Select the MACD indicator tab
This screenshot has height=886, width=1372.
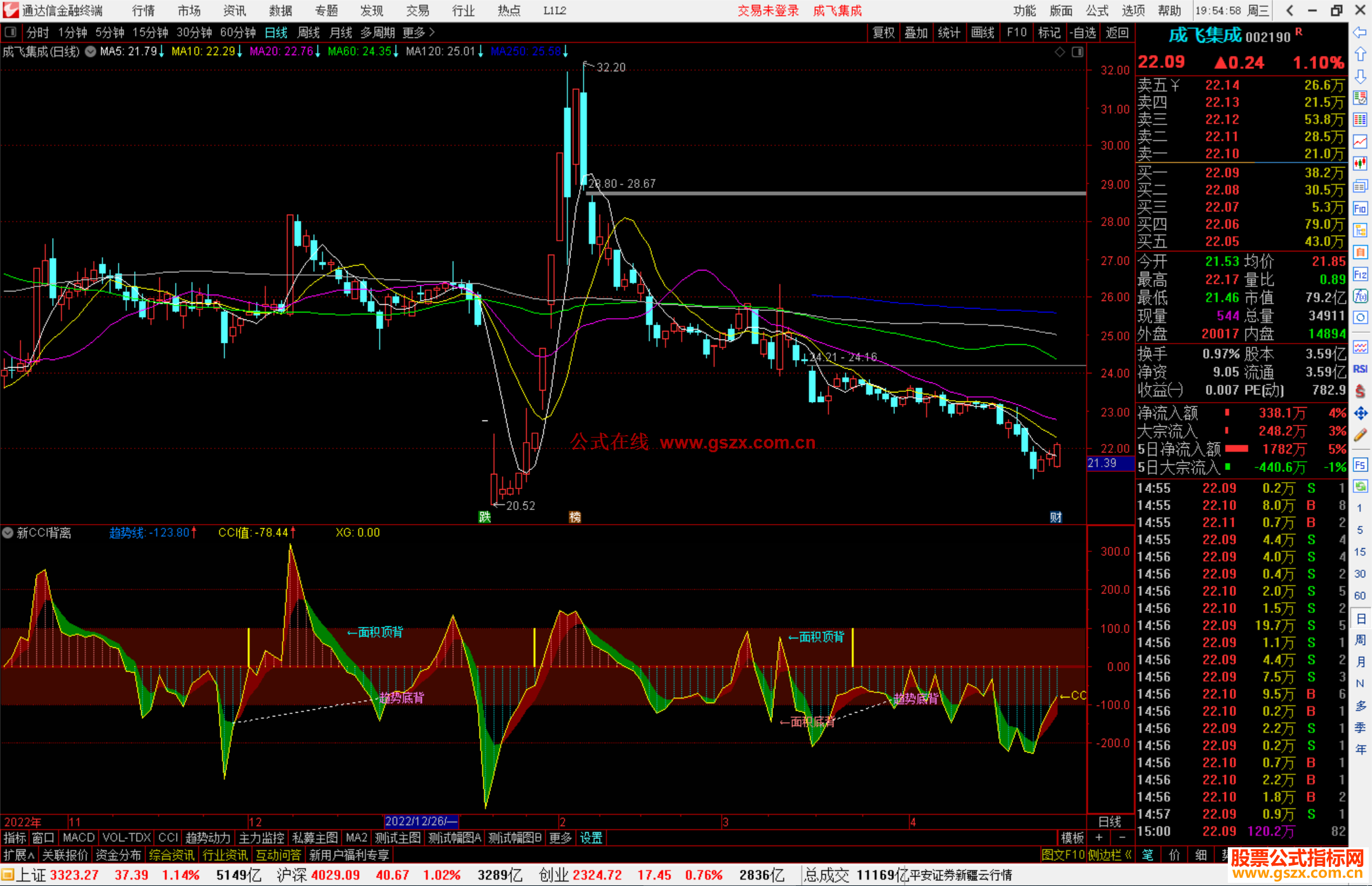78,838
